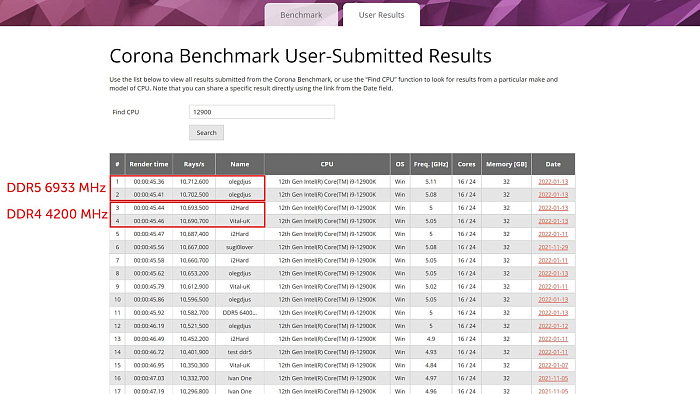
Task: Open the 2022-01-12 date link
Action: pyautogui.click(x=553, y=326)
